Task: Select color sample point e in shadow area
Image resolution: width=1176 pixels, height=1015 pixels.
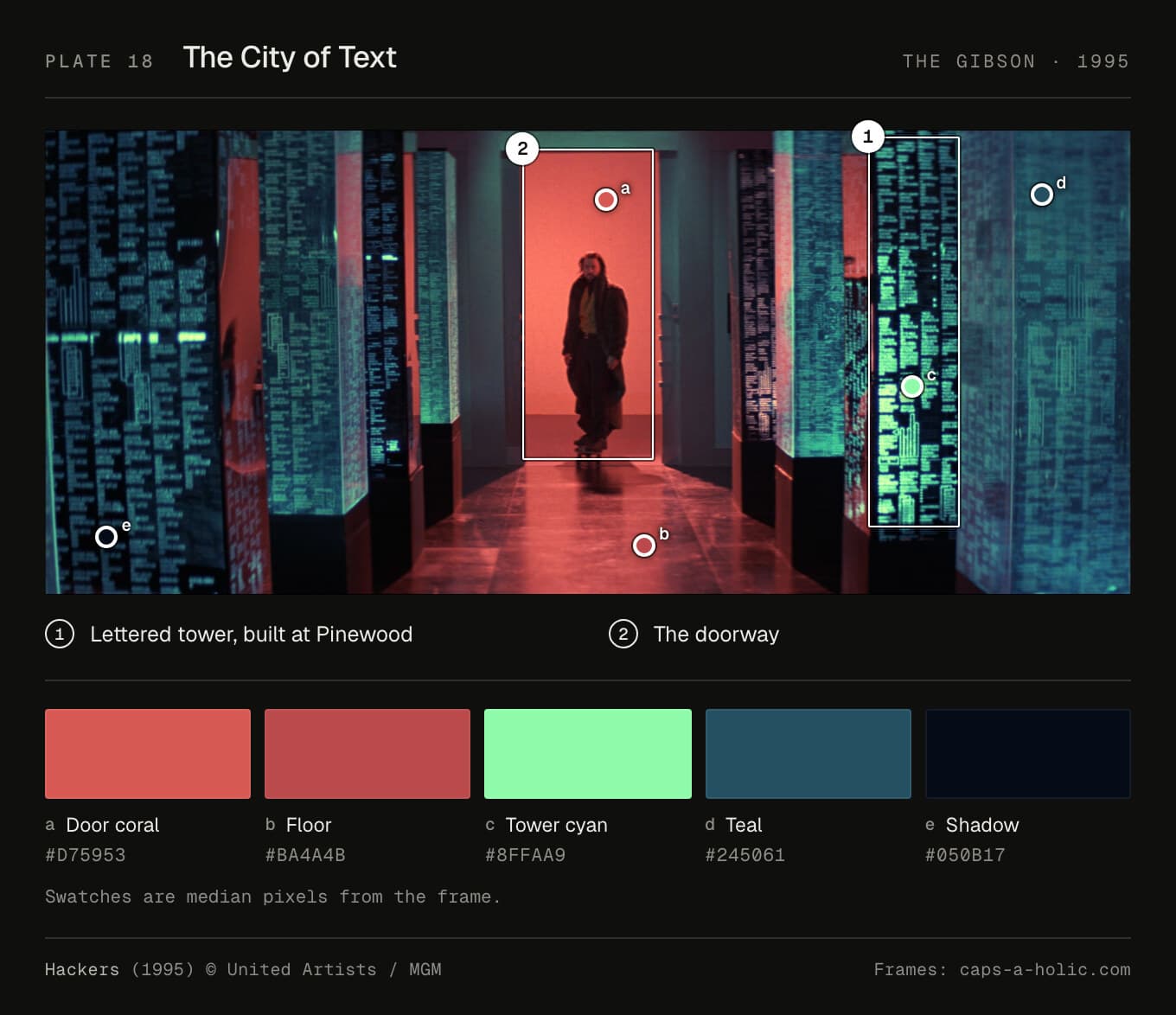Action: click(106, 537)
